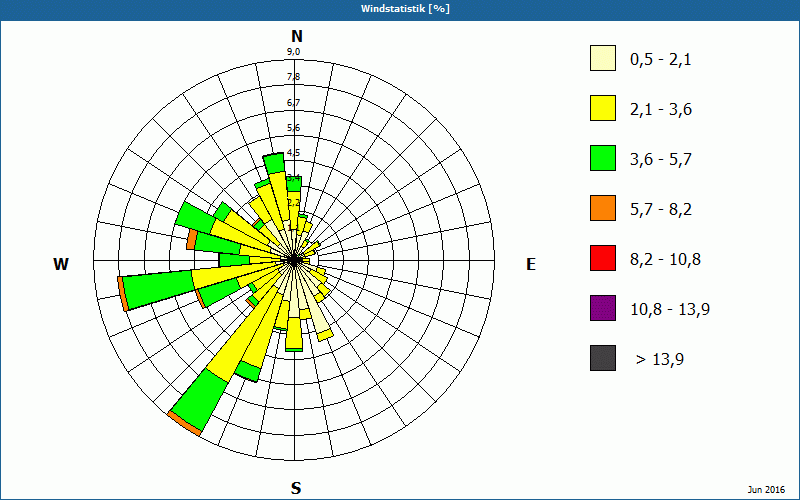This screenshot has width=800, height=500.
Task: Pick the purple 10,8 - 13,9 legend swatch
Action: click(x=603, y=308)
